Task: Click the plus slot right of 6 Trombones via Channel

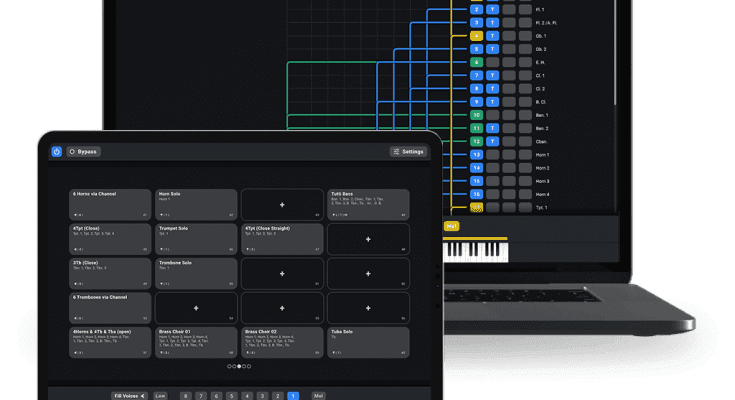Action: pos(195,307)
